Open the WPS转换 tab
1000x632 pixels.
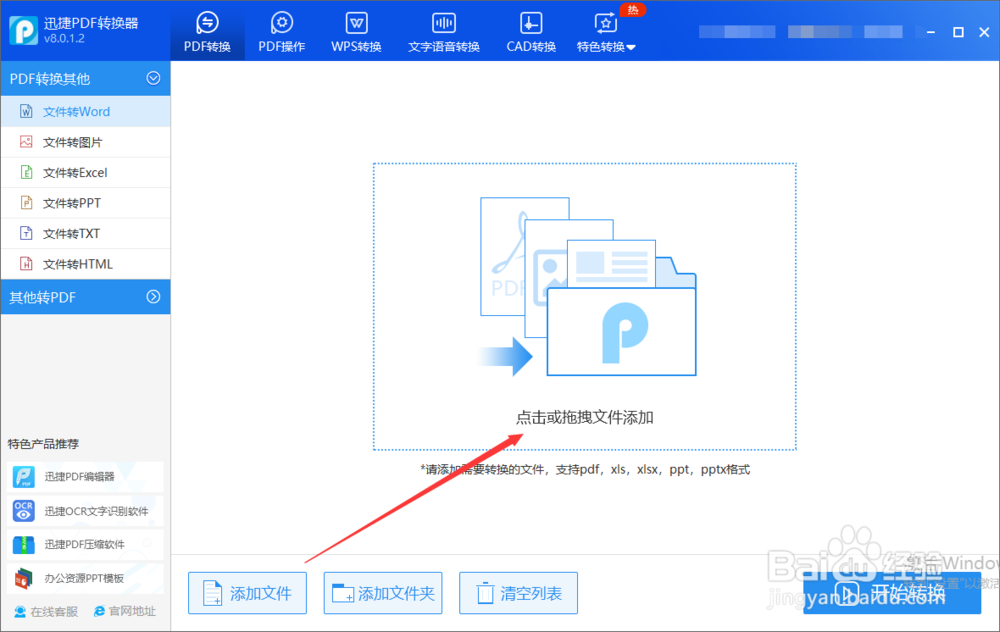(x=356, y=31)
